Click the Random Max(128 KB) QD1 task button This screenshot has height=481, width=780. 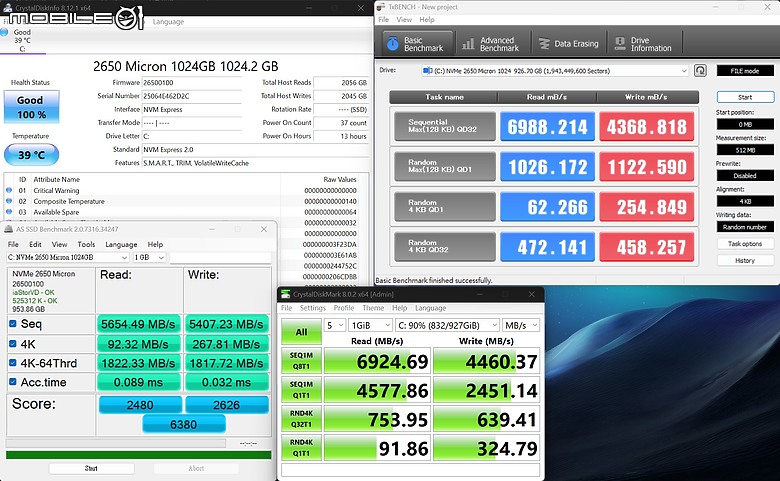pyautogui.click(x=445, y=166)
